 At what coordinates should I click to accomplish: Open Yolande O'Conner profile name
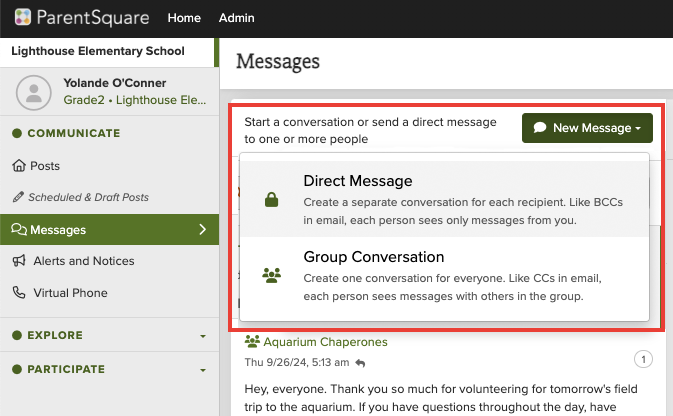(x=115, y=83)
